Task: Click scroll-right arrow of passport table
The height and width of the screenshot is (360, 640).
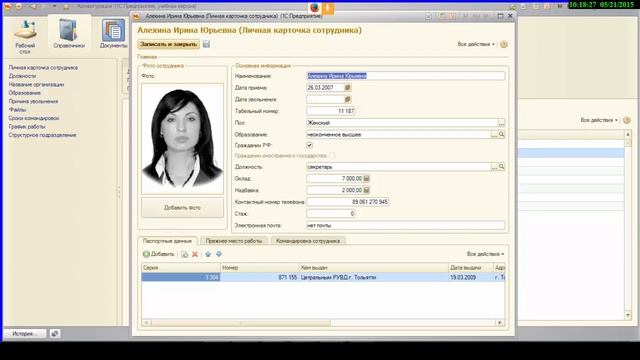Action: coord(500,323)
